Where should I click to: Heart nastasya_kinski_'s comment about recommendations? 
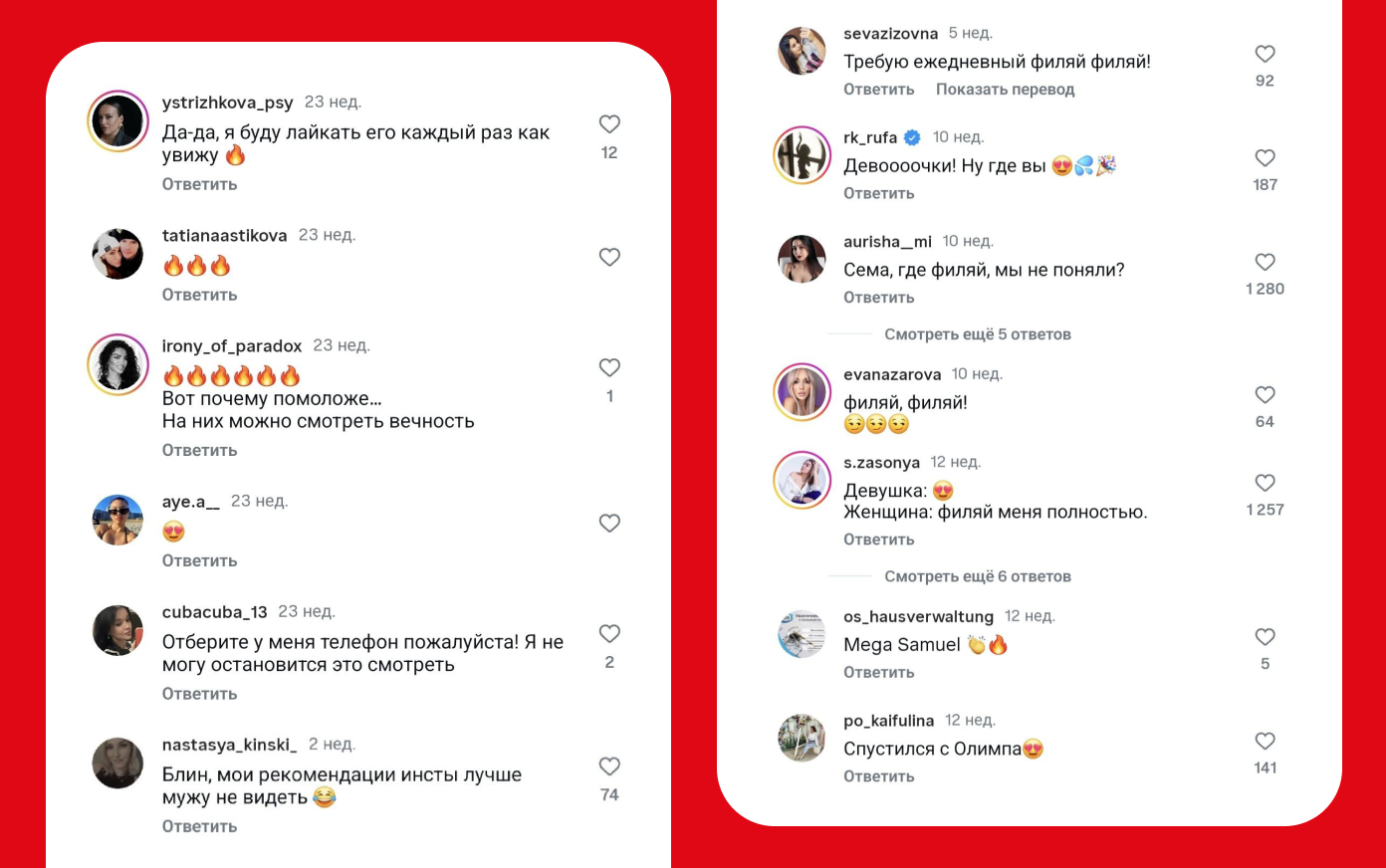[609, 765]
